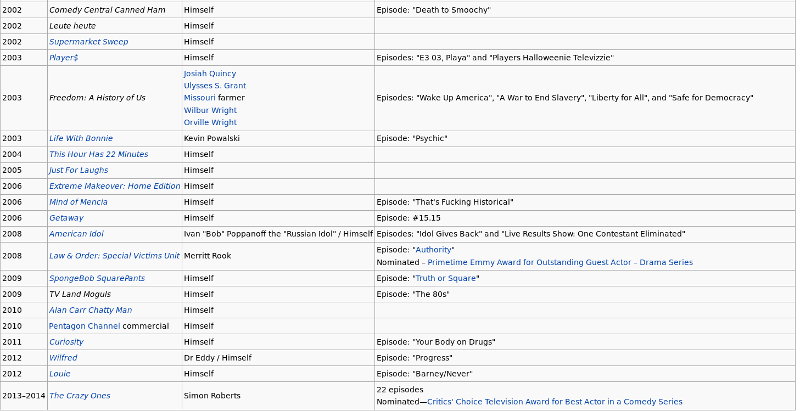Open Extreme Makeover: Home Edition link
800x411 pixels.
click(x=115, y=186)
